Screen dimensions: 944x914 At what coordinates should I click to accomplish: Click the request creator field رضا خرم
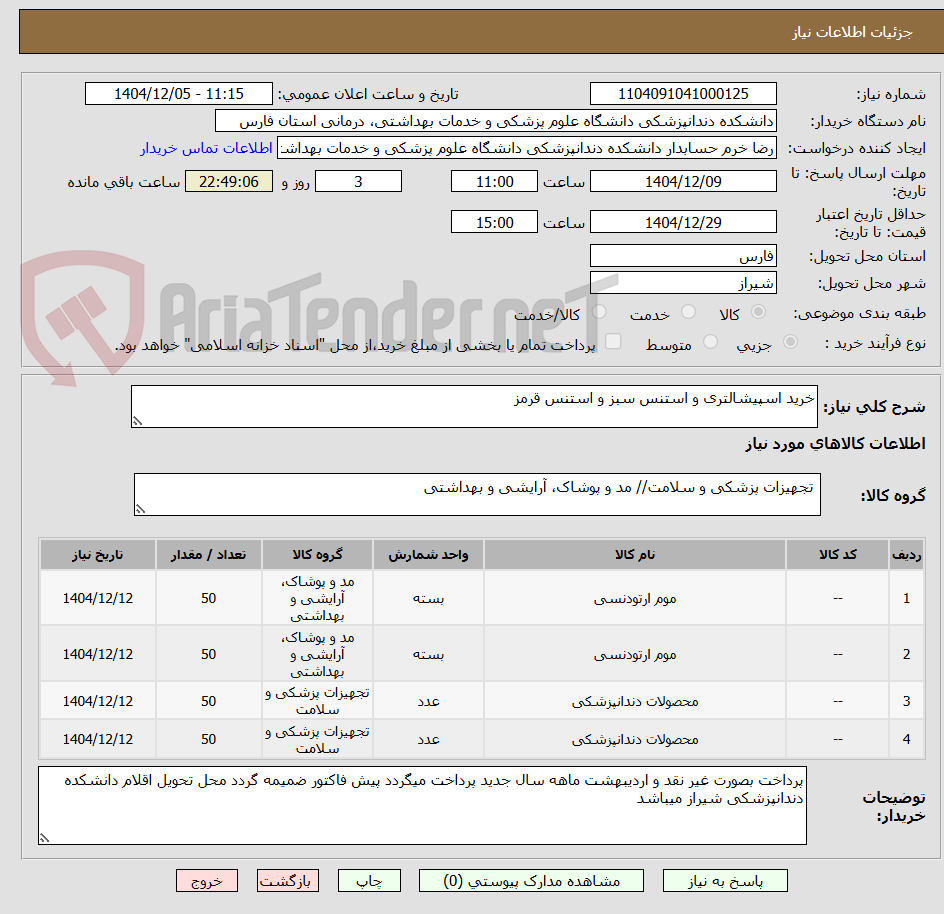click(x=527, y=148)
